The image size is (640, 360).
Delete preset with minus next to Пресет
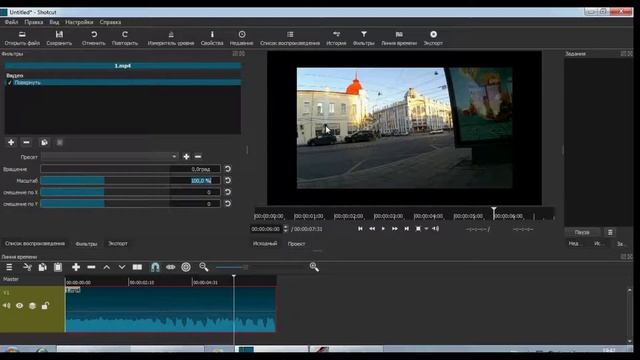tap(198, 156)
